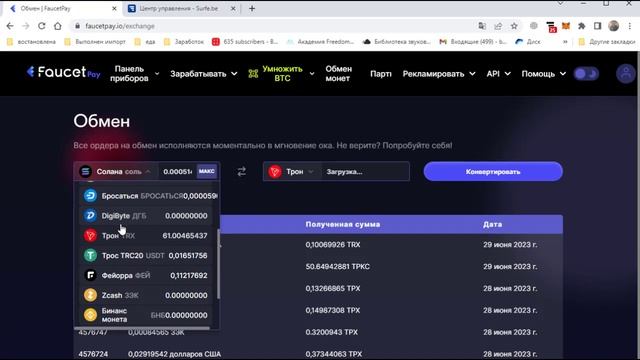Open the FaucetPay user account avatar

coord(625,73)
